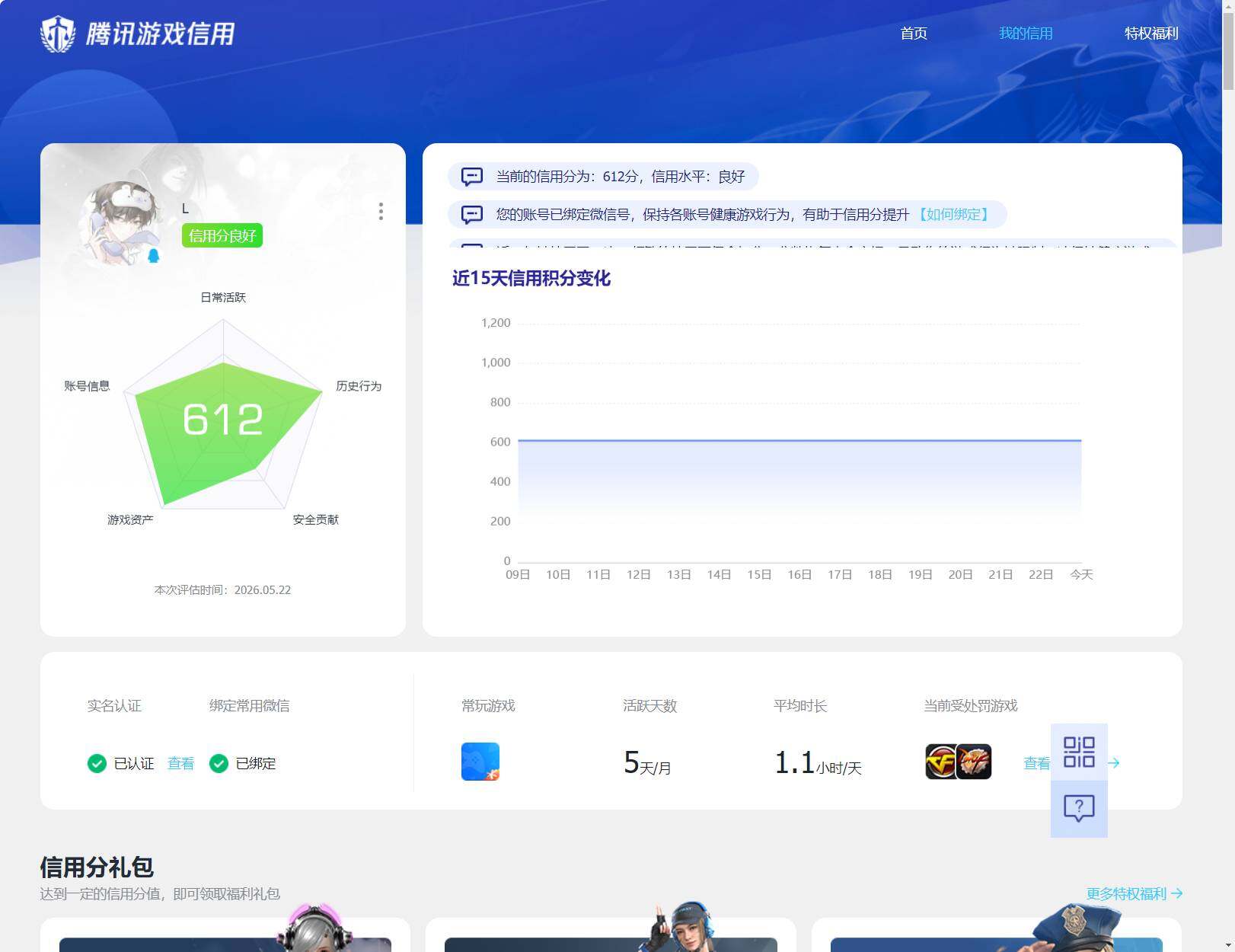This screenshot has width=1235, height=952.
Task: Click the 历史行为 radar axis label
Action: click(359, 386)
